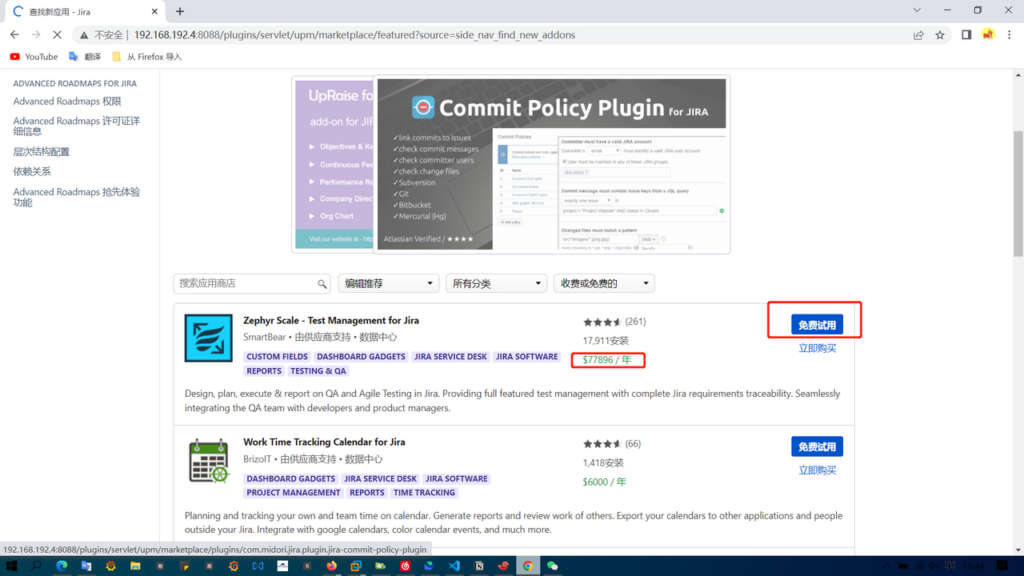Open new browser tab
This screenshot has width=1024, height=576.
tap(180, 11)
